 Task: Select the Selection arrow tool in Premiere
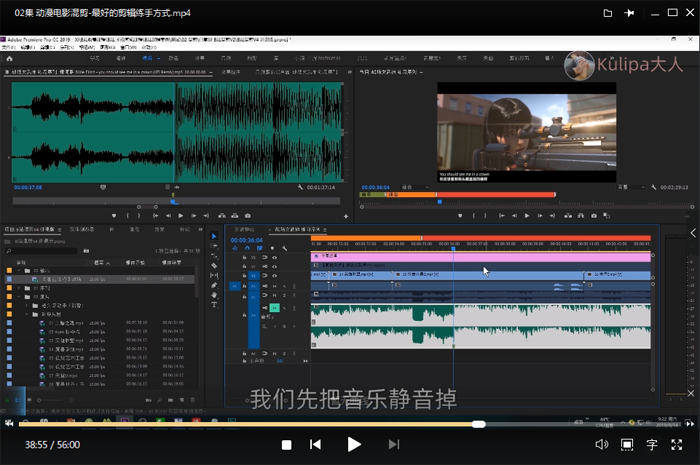[x=214, y=236]
